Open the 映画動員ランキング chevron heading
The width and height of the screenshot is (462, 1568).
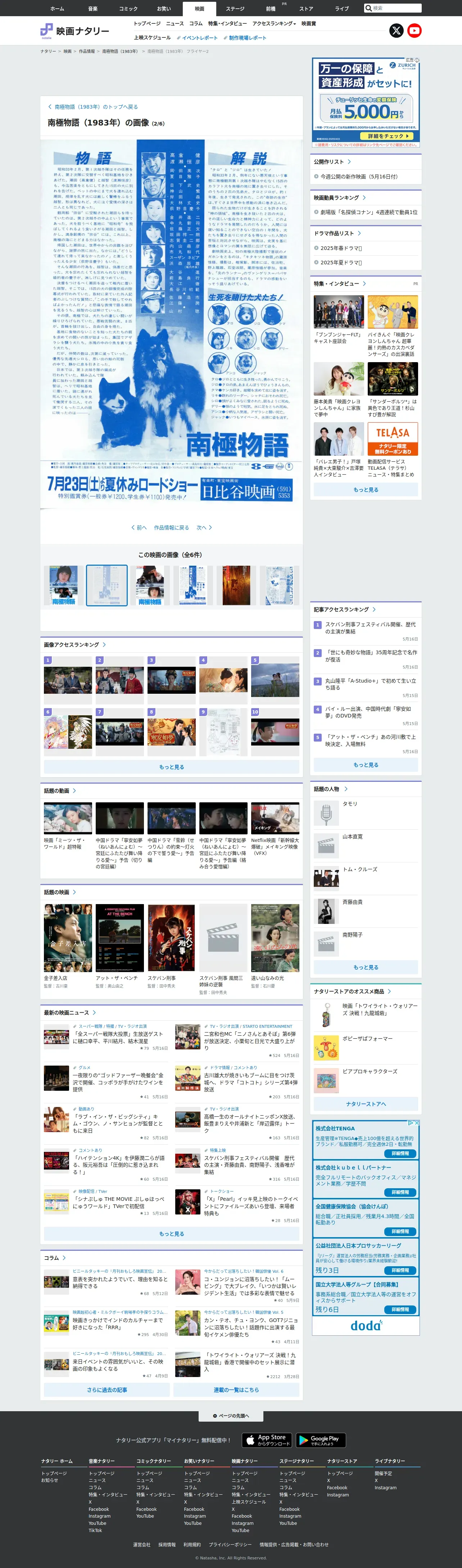coord(340,197)
